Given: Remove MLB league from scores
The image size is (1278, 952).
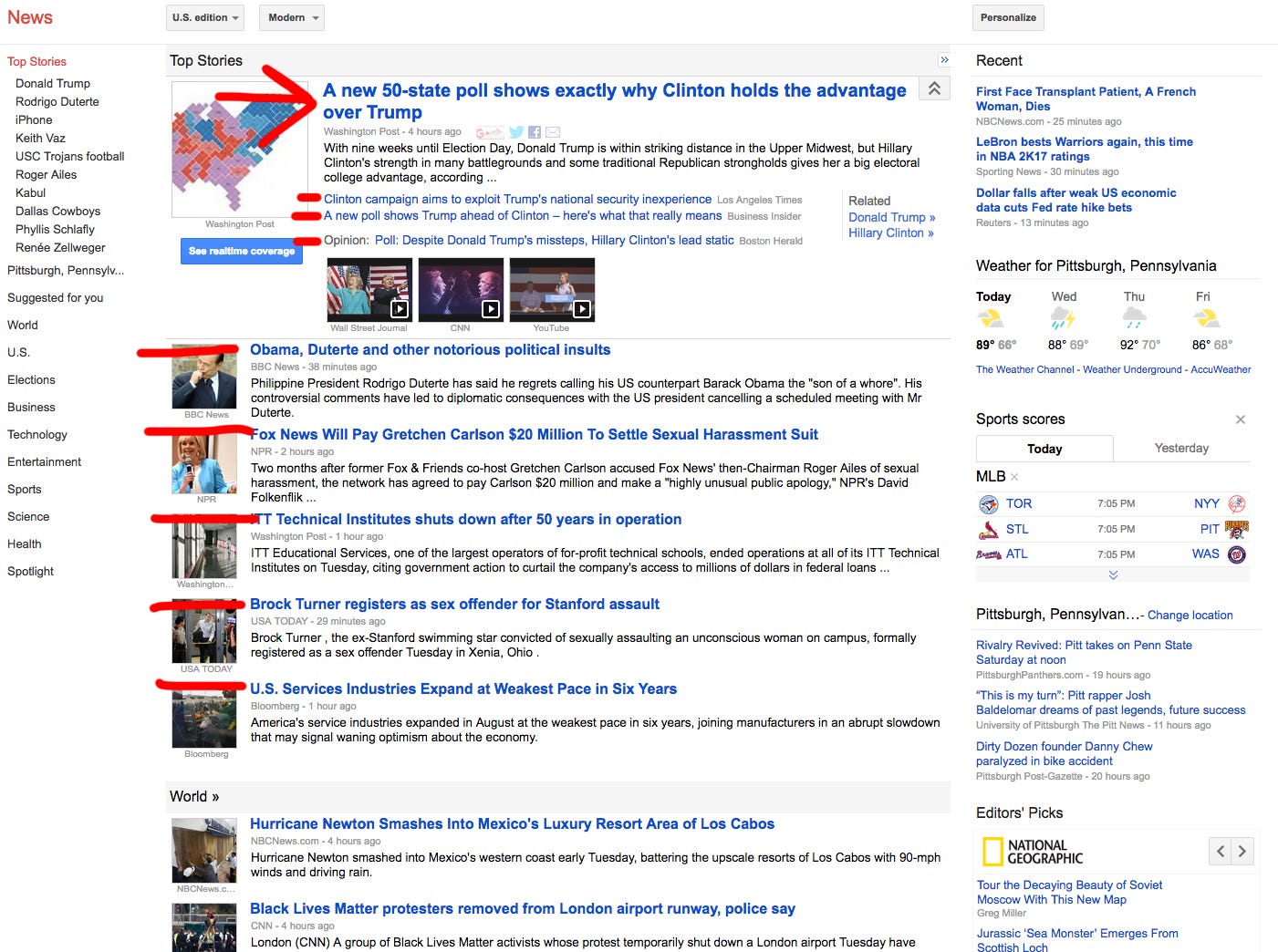Looking at the screenshot, I should [1014, 477].
